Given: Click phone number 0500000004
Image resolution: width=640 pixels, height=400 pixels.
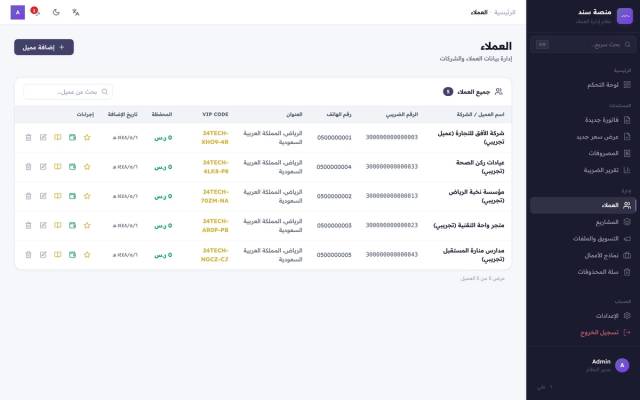Looking at the screenshot, I should [334, 167].
